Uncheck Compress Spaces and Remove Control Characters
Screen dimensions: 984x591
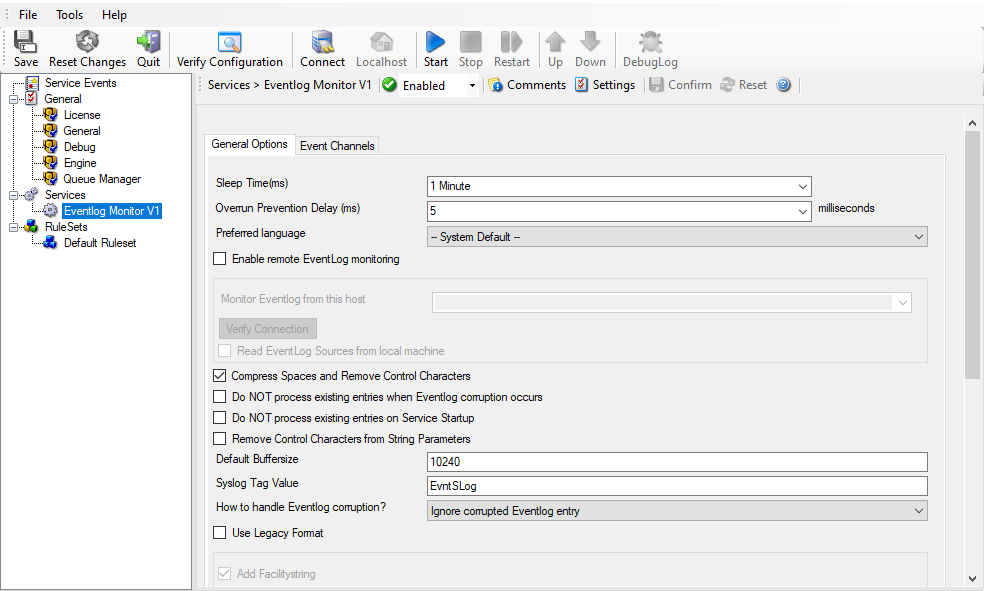(x=220, y=376)
